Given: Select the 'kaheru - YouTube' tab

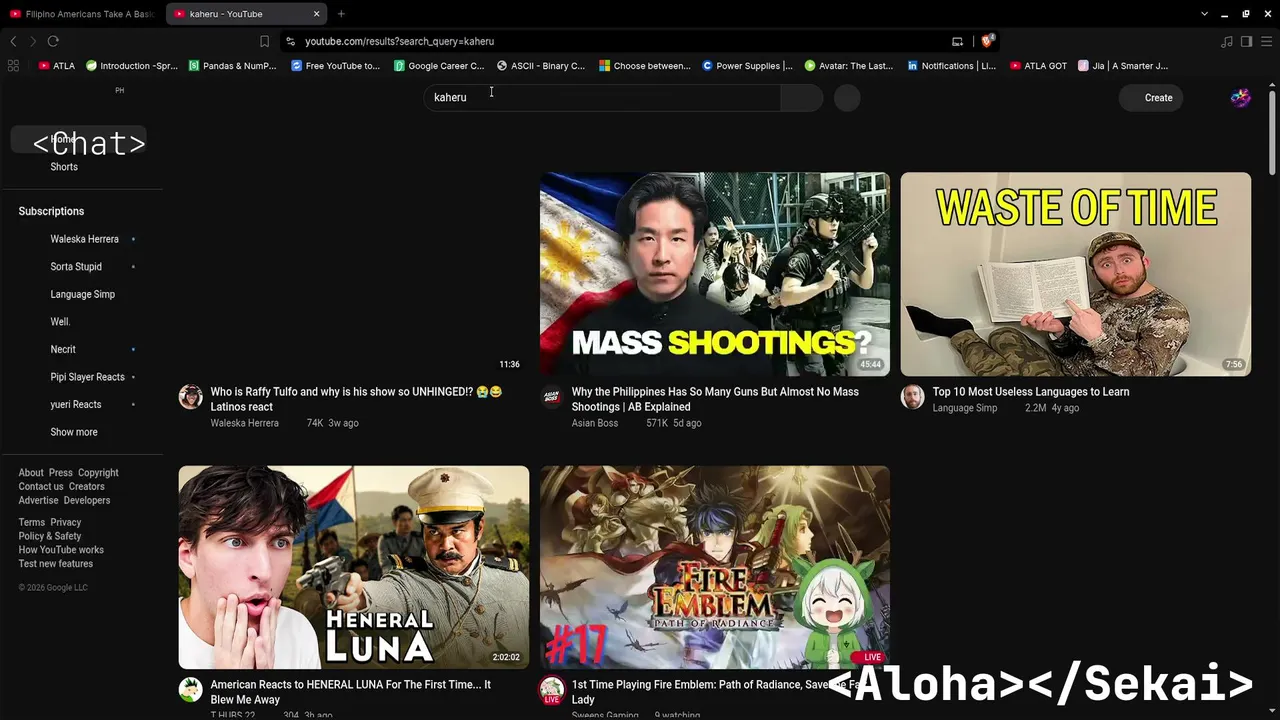Looking at the screenshot, I should 247,14.
